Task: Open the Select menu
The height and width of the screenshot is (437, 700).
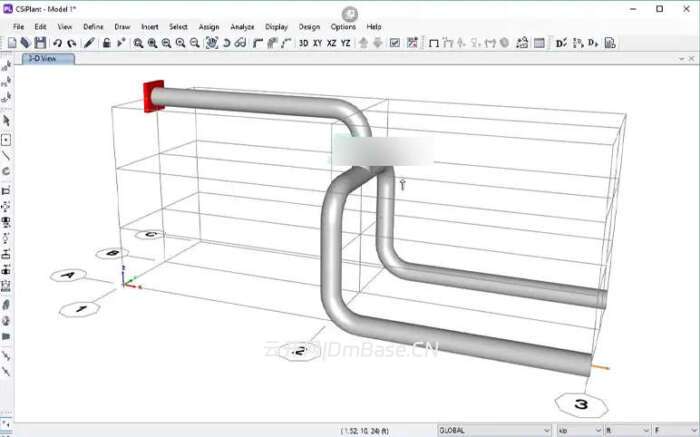Action: pos(179,27)
